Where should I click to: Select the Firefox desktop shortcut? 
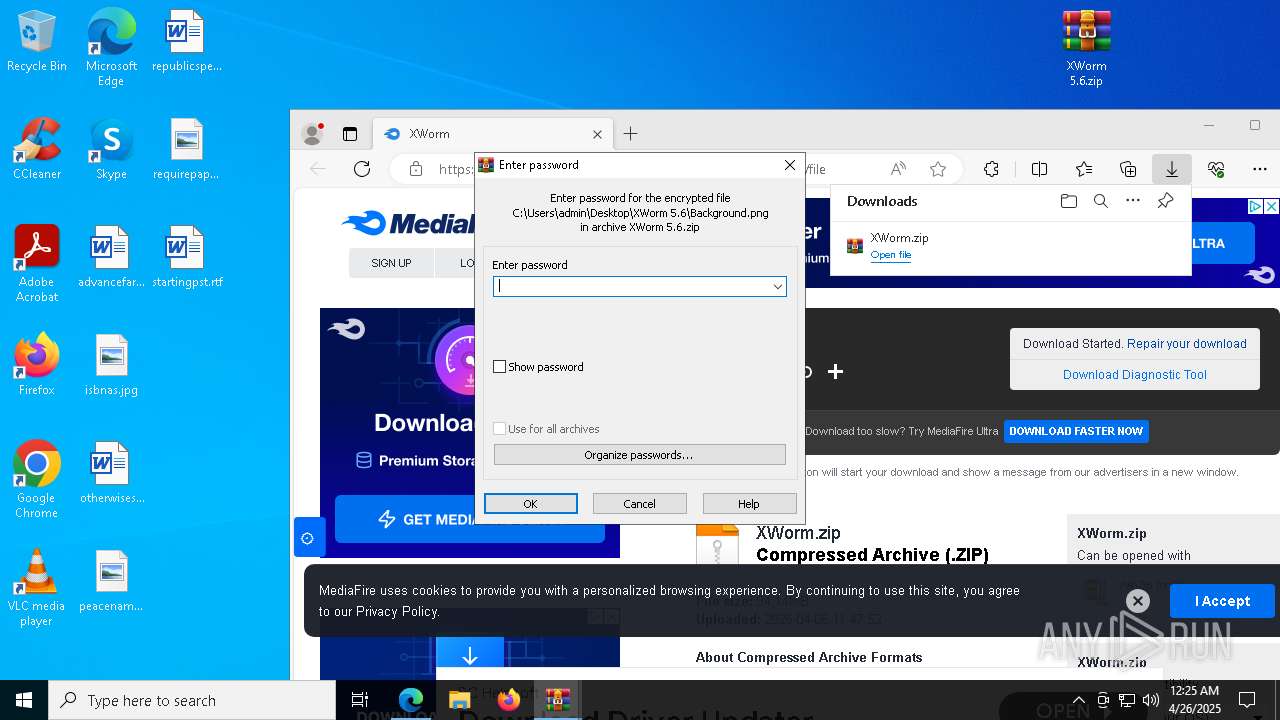tap(37, 365)
